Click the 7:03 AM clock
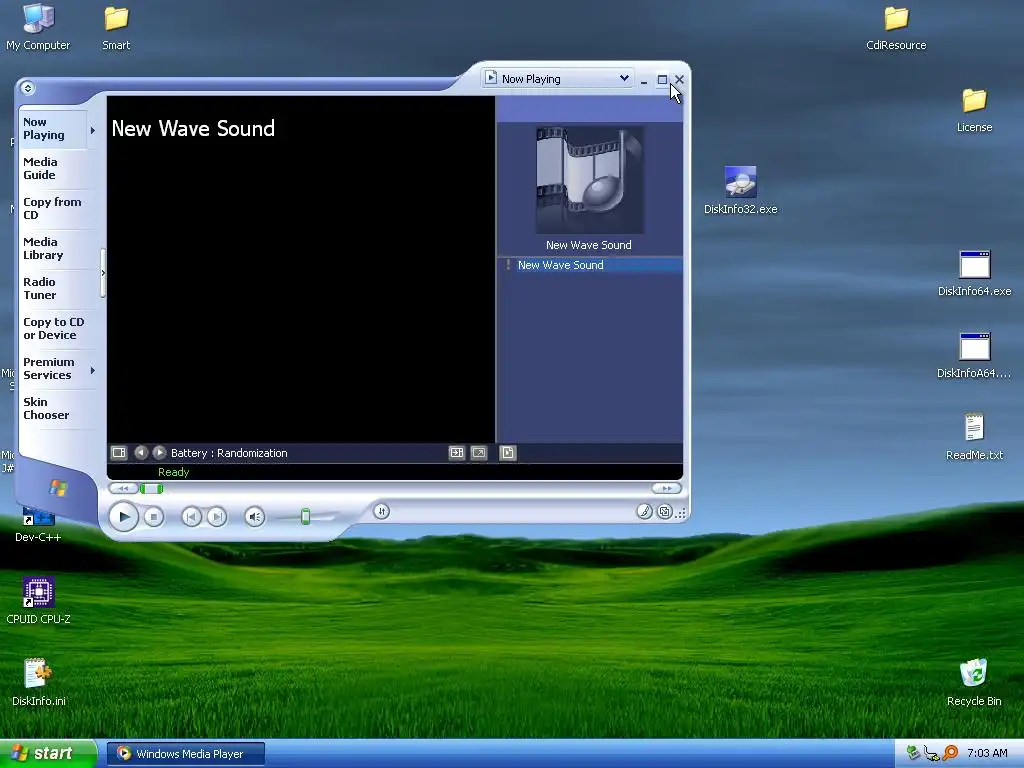Viewport: 1024px width, 768px height. click(x=987, y=753)
